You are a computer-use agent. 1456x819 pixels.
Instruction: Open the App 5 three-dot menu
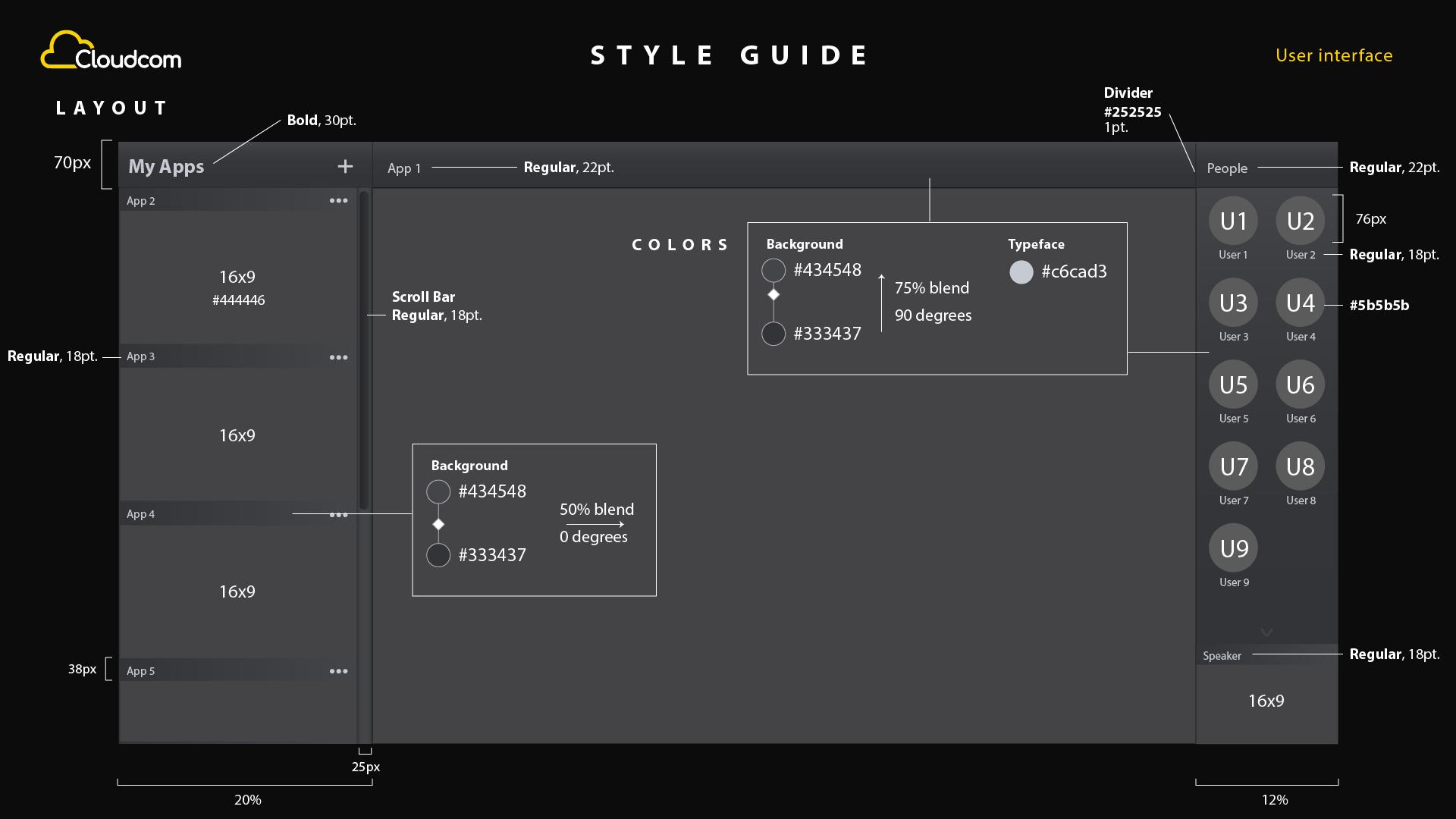(x=338, y=671)
